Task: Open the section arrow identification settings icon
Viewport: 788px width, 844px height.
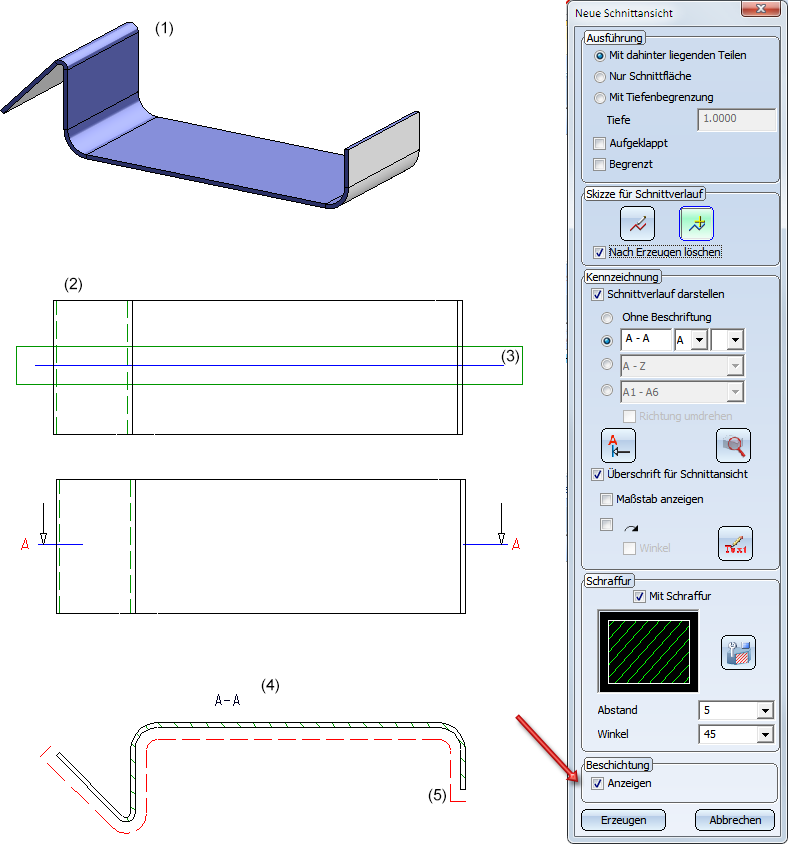Action: pyautogui.click(x=618, y=446)
